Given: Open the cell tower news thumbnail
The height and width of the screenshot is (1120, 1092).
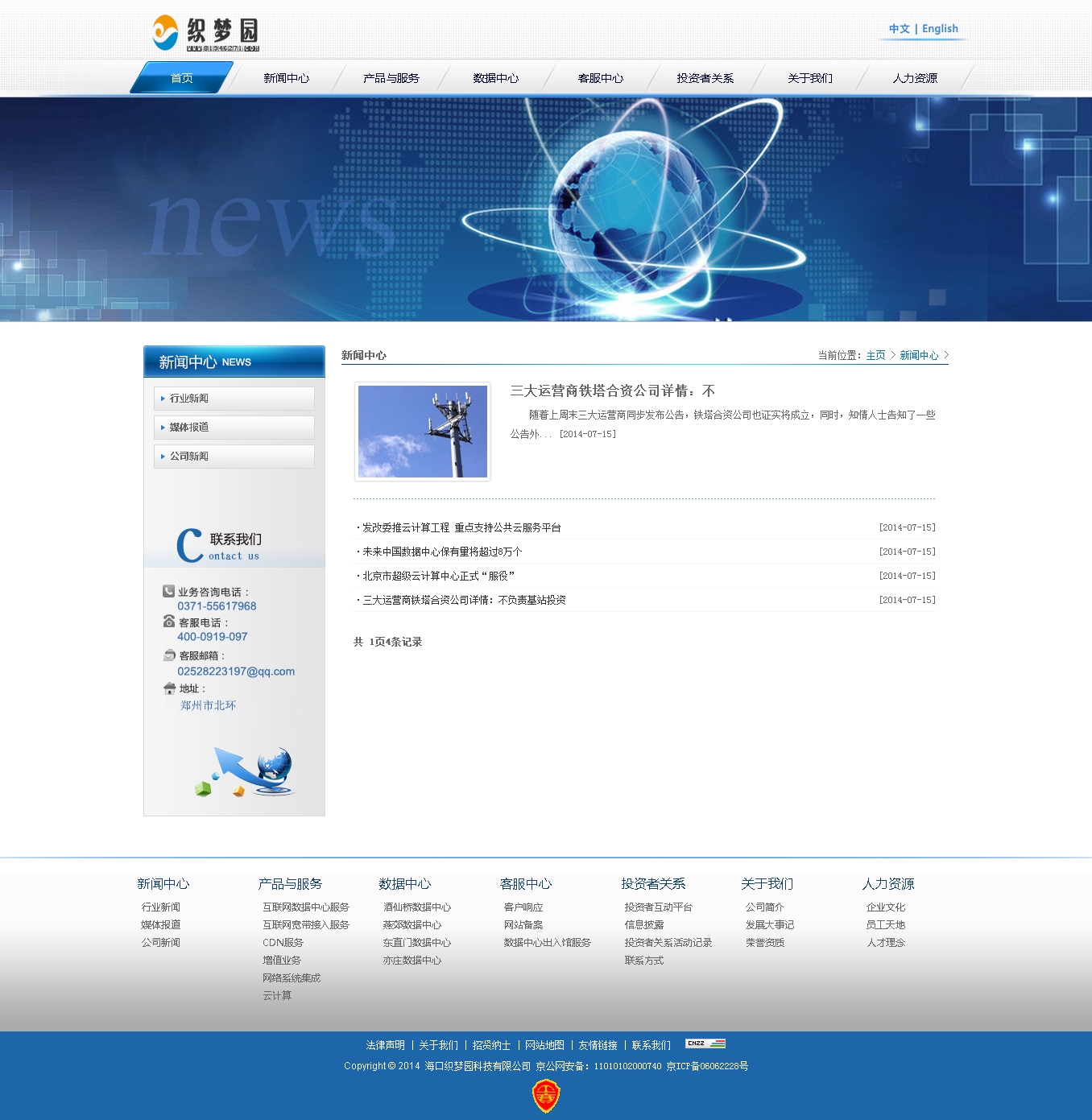Looking at the screenshot, I should (423, 432).
